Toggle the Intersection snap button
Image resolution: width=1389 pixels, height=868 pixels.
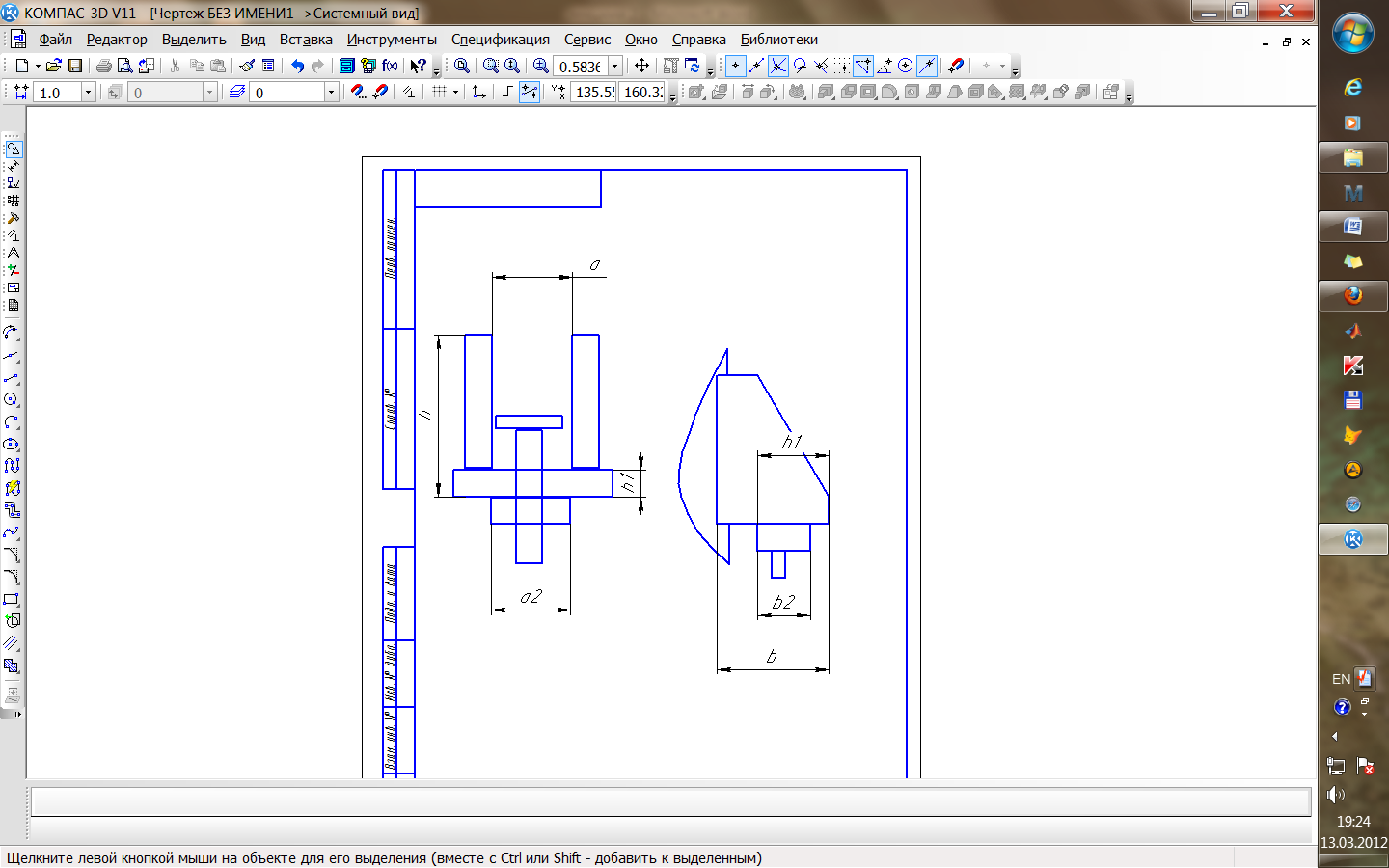click(x=777, y=66)
